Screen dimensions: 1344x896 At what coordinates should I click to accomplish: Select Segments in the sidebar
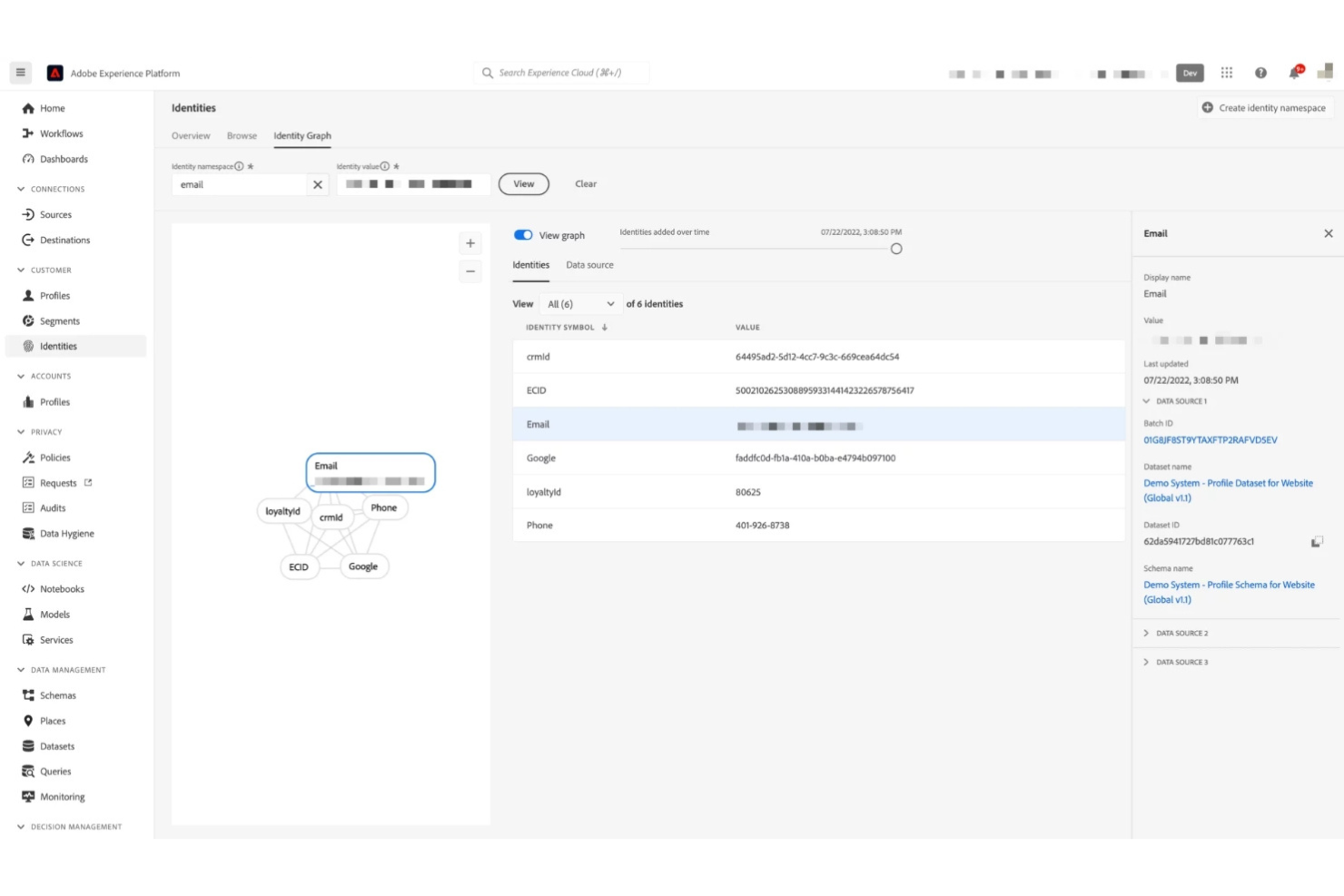[x=60, y=320]
